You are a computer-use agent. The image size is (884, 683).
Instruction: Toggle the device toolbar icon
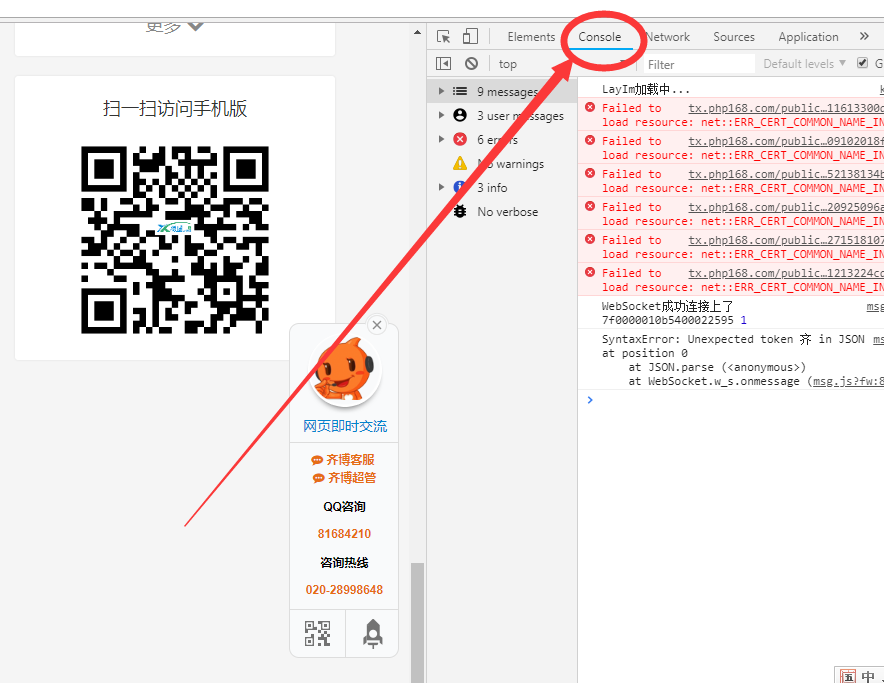(470, 37)
